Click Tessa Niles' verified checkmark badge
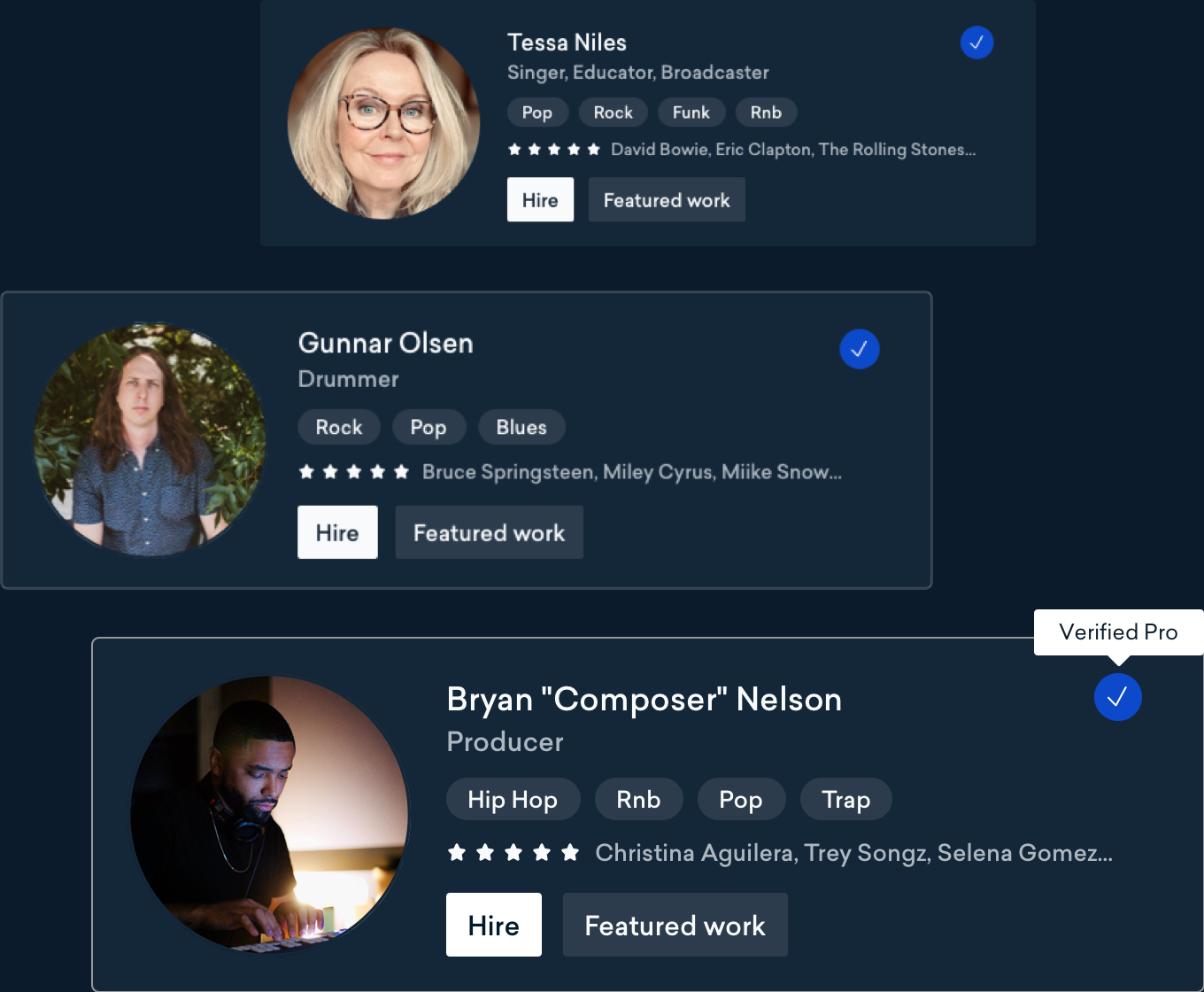The width and height of the screenshot is (1204, 992). pos(976,43)
